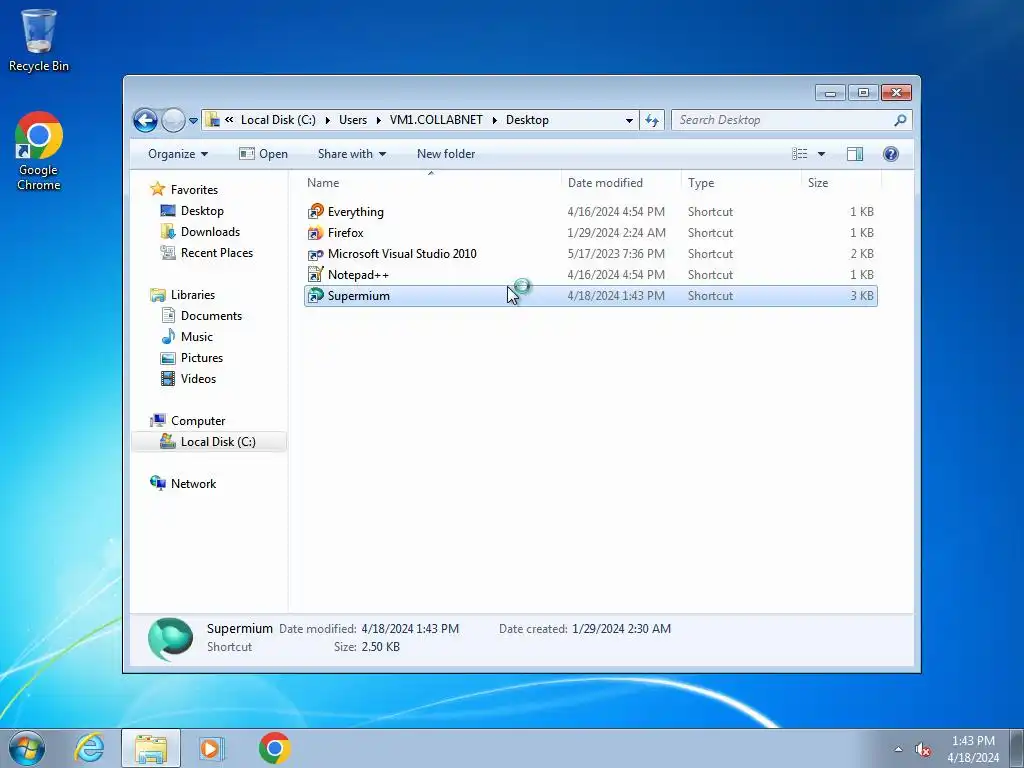This screenshot has height=768, width=1024.
Task: Go back with the Explorer Back arrow
Action: click(145, 120)
